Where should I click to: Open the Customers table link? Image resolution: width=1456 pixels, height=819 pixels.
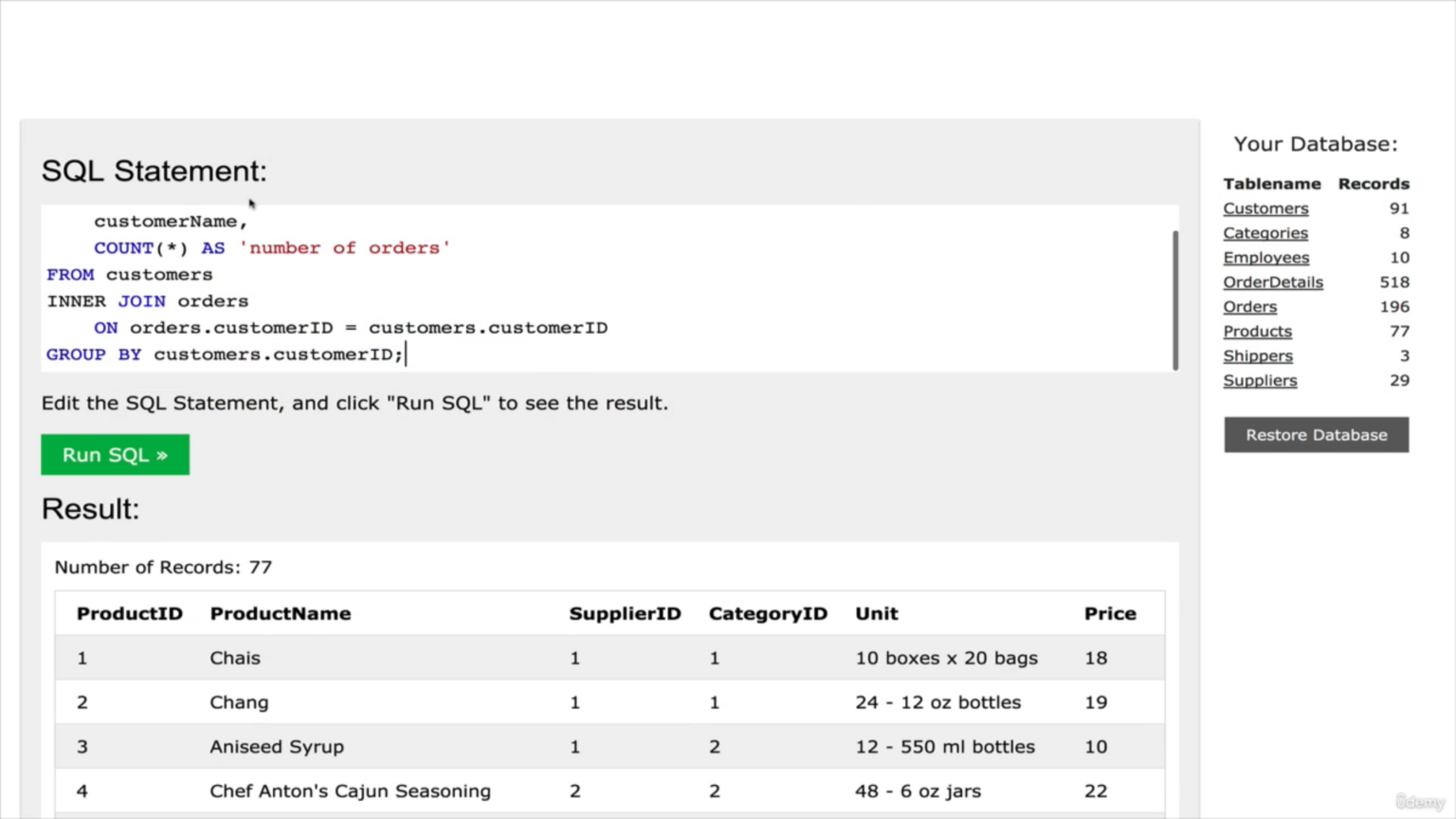(1265, 209)
